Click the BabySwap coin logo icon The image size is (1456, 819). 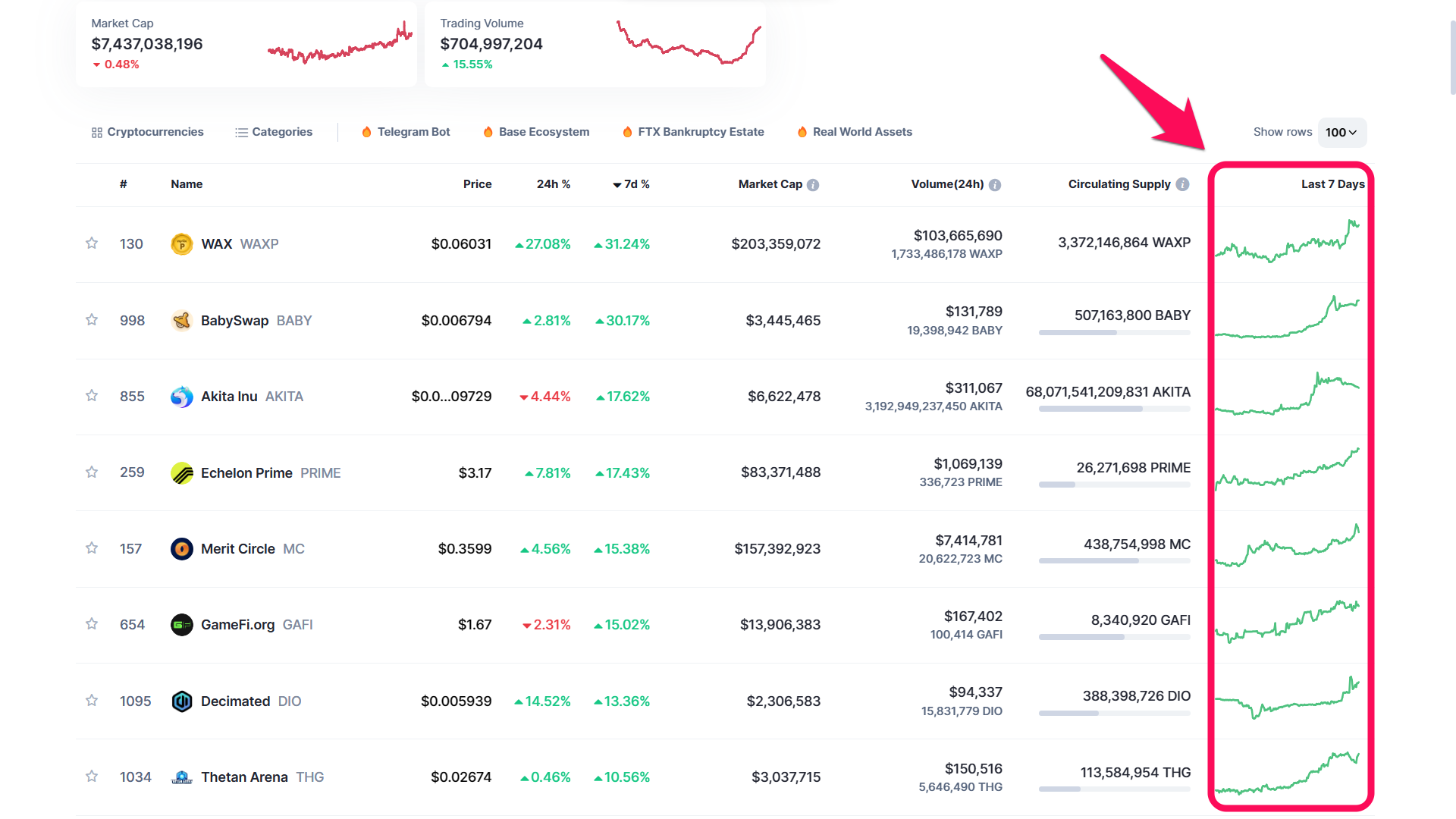point(181,321)
